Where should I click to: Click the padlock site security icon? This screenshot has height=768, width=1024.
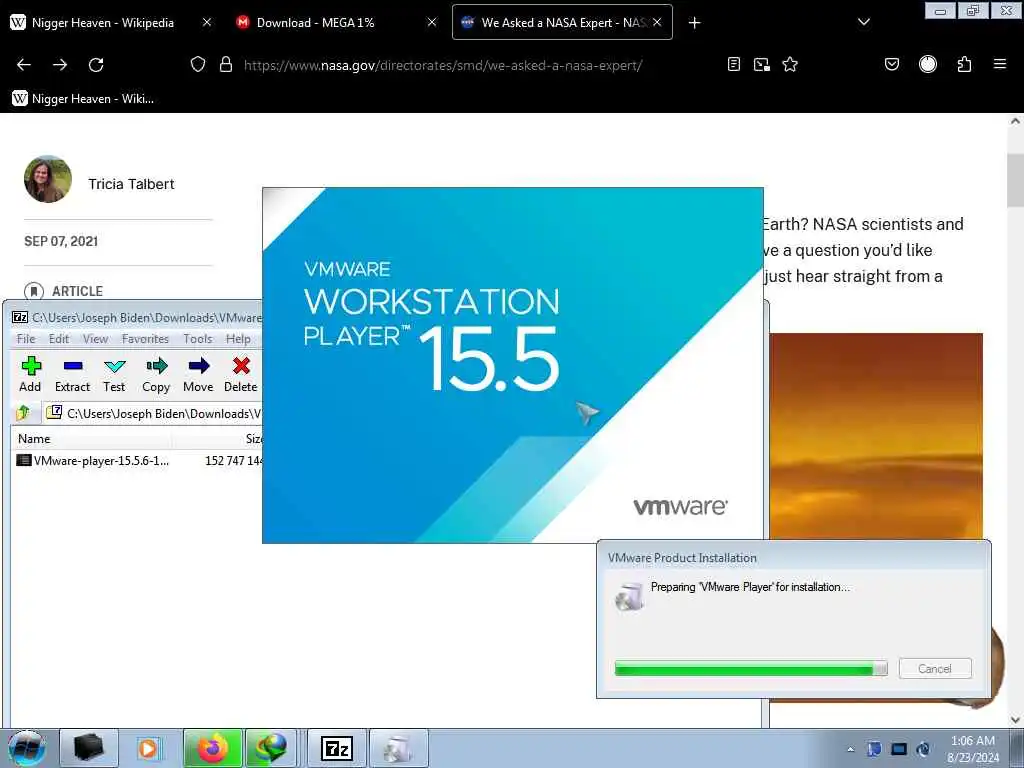tap(226, 65)
